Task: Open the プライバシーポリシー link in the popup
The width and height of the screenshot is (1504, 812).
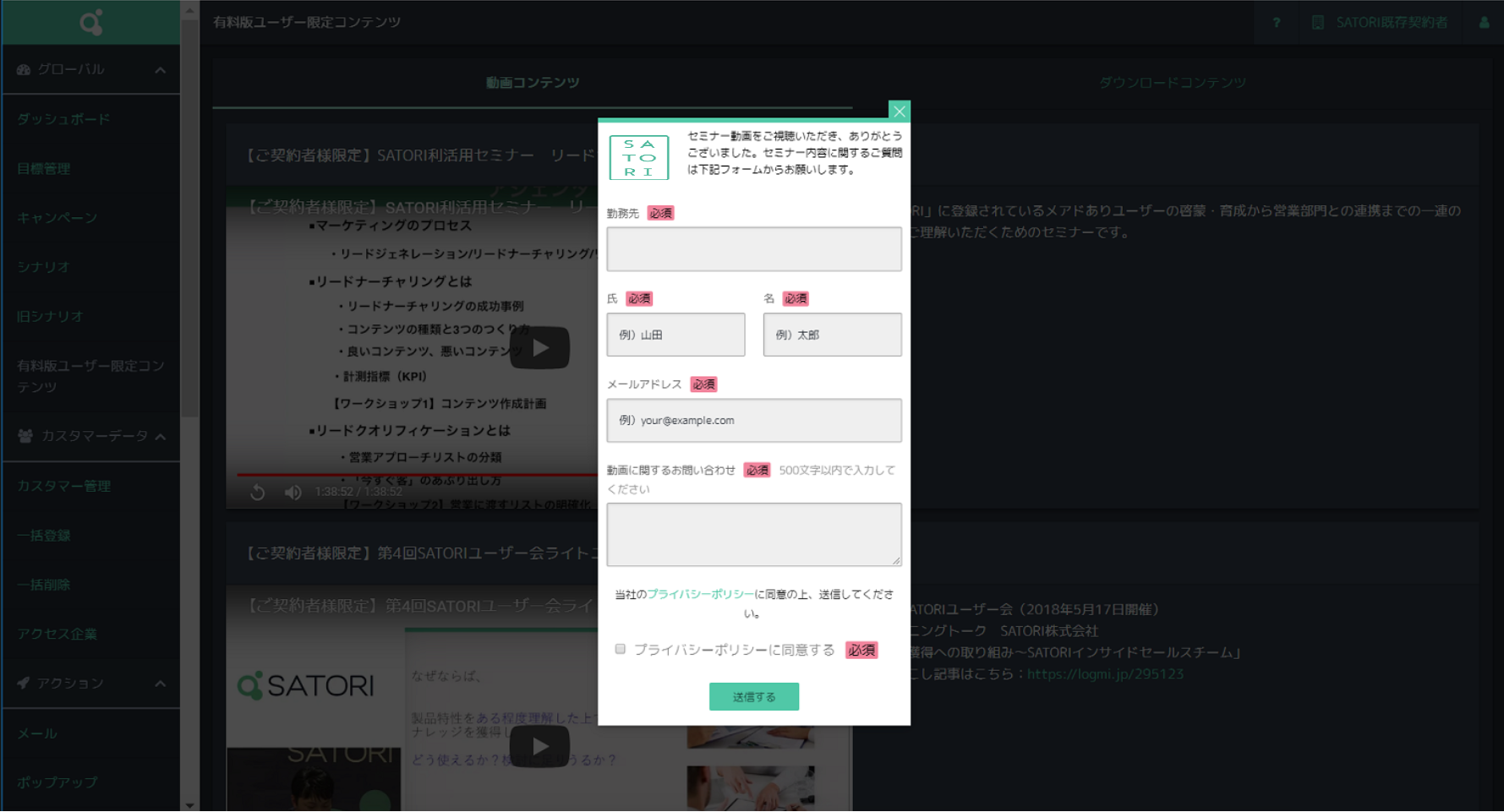Action: 701,594
